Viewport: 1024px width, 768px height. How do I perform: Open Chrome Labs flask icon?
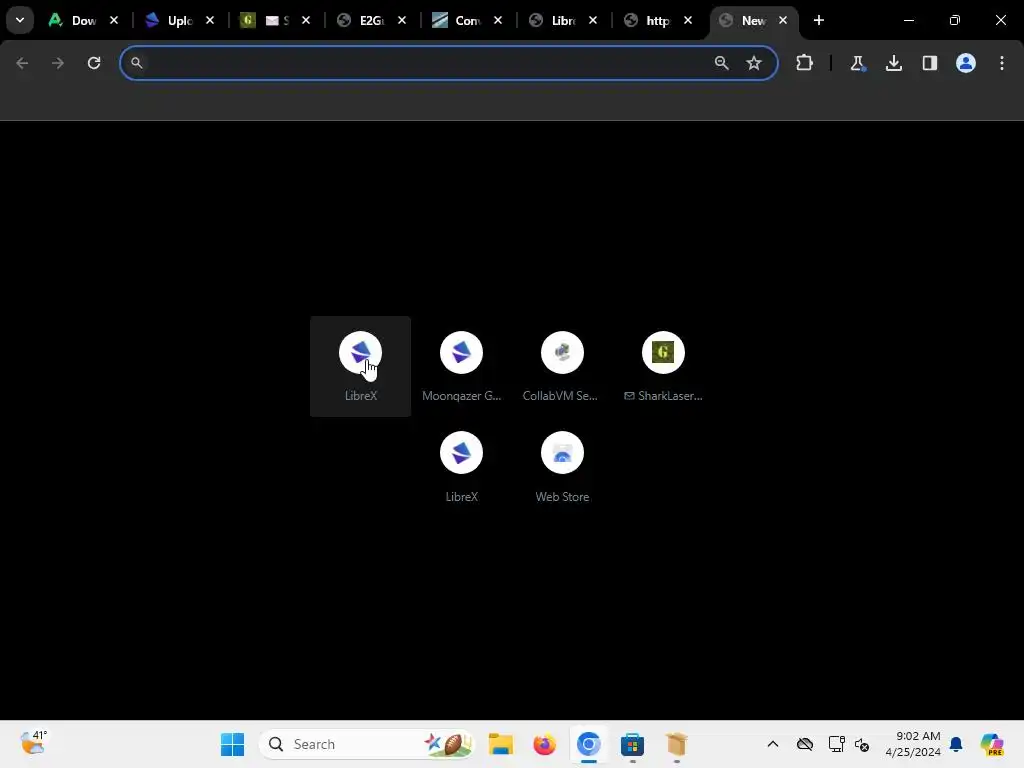tap(857, 63)
